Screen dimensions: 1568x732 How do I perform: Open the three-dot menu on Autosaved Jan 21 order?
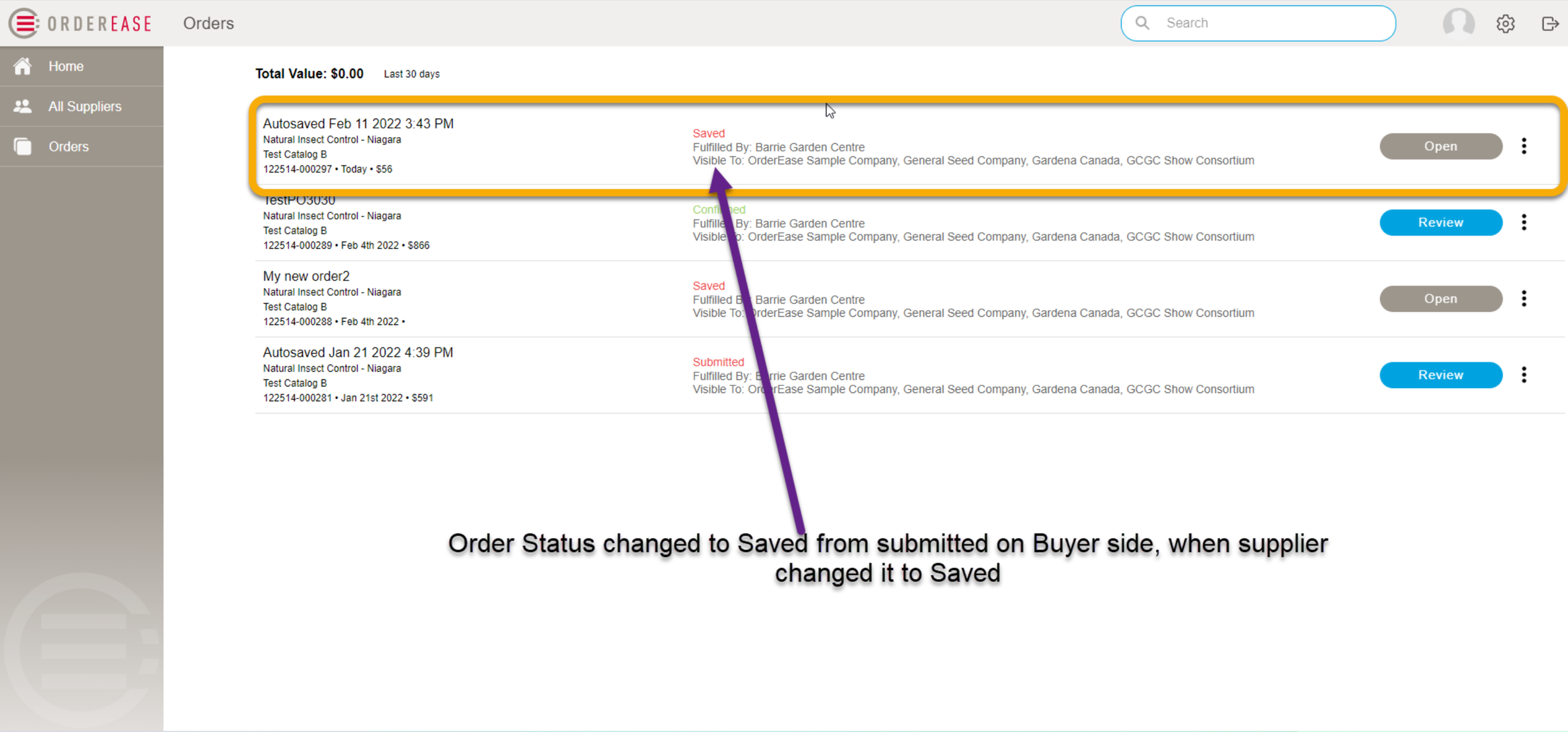coord(1524,375)
